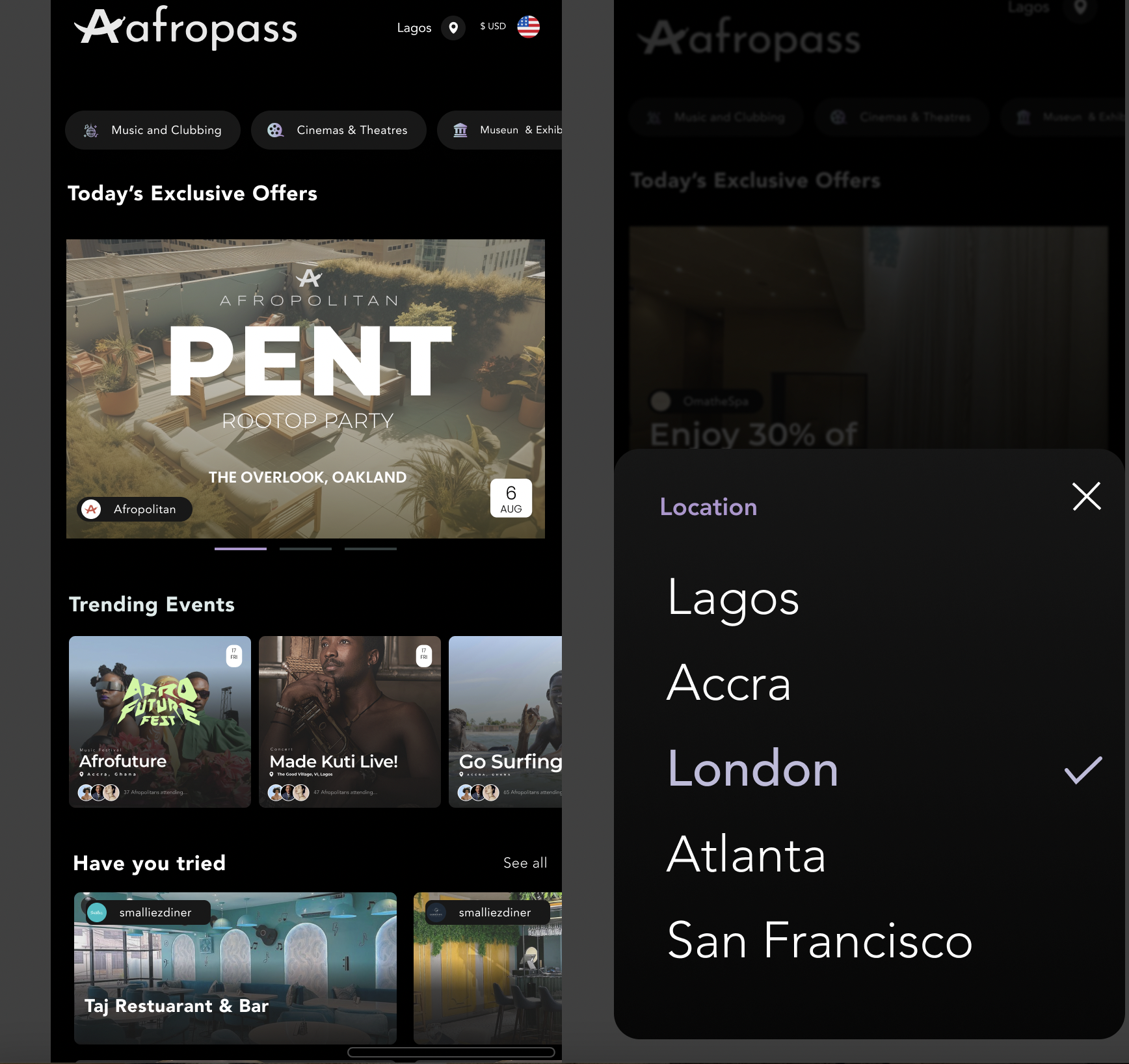This screenshot has height=1064, width=1129.
Task: Choose Lagos in the Location list
Action: pos(733,598)
